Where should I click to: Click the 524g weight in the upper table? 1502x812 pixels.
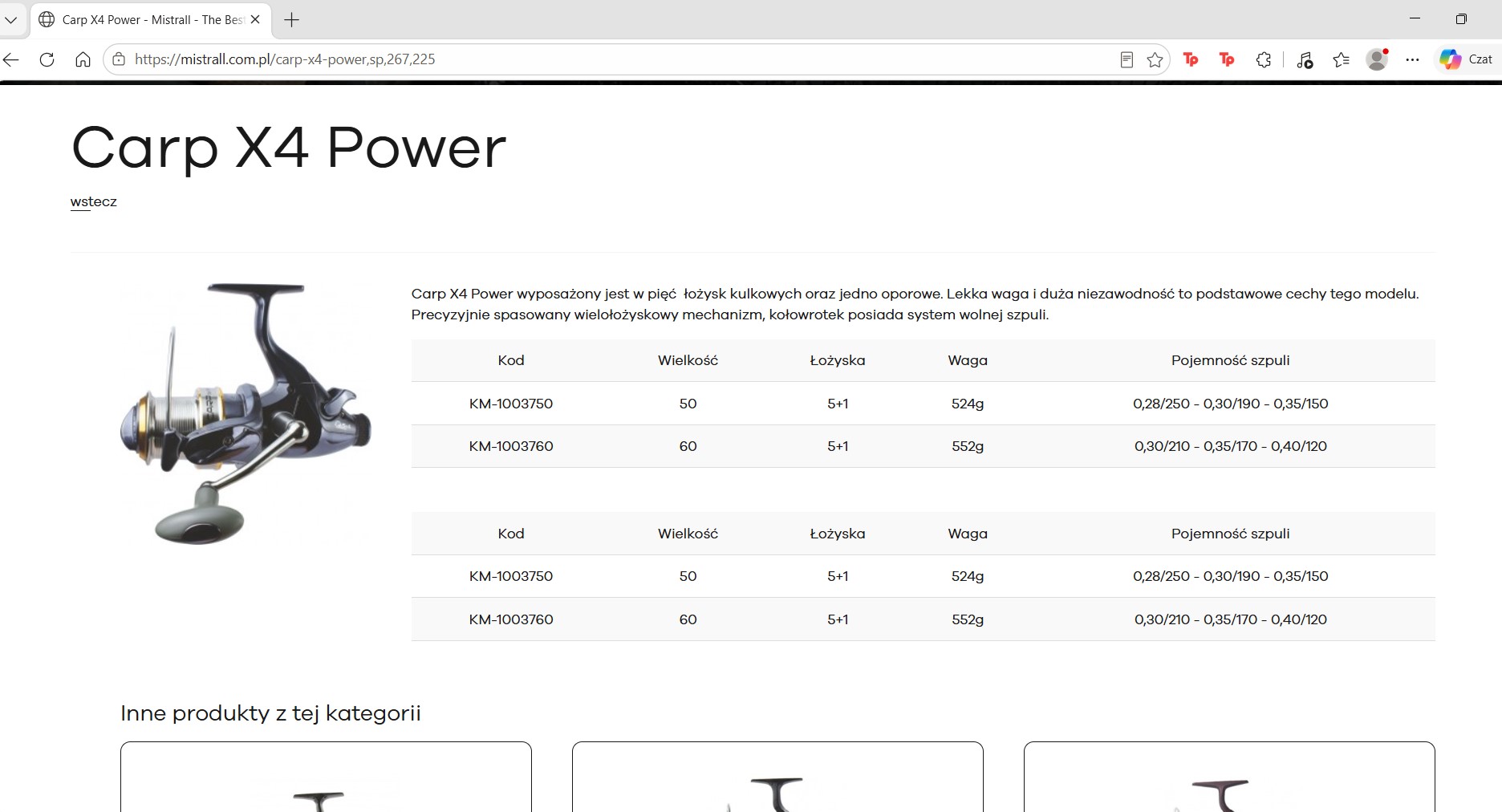coord(968,404)
